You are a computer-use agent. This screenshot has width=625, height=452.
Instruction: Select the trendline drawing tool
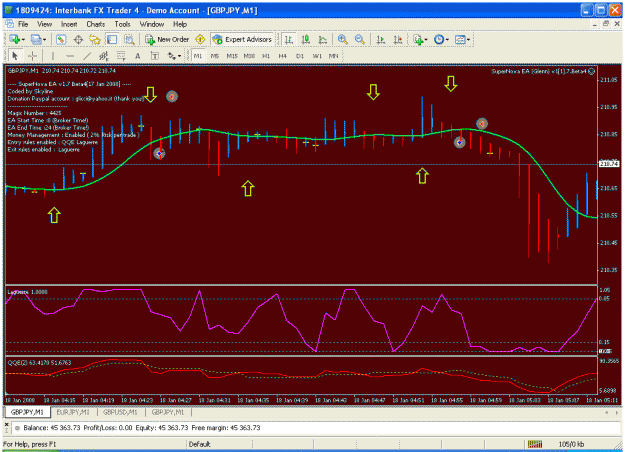point(86,56)
